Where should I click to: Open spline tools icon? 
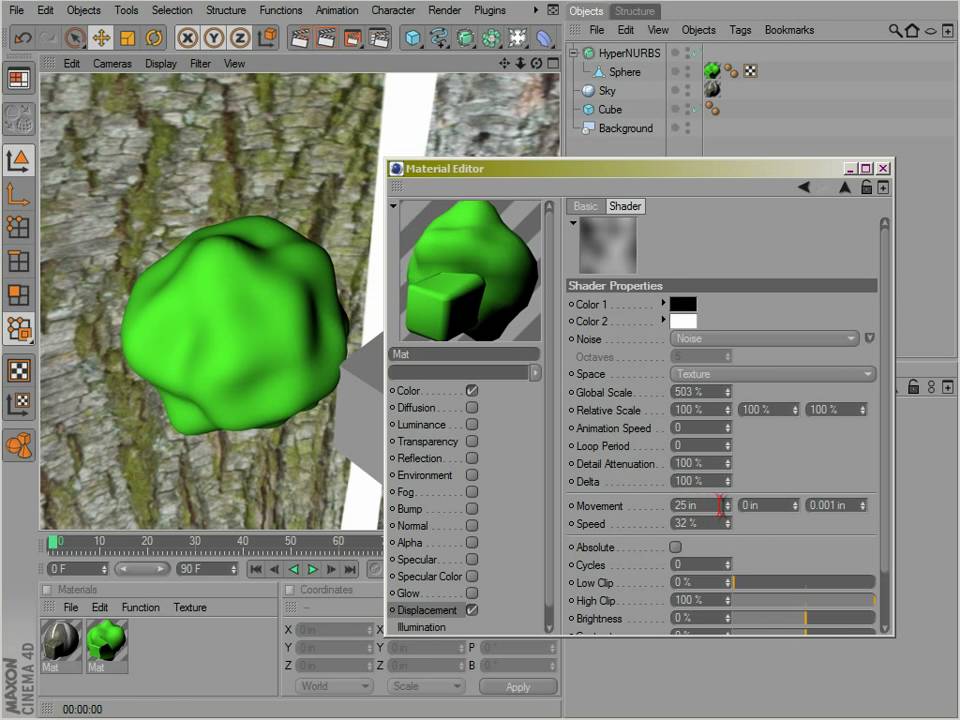(x=439, y=39)
